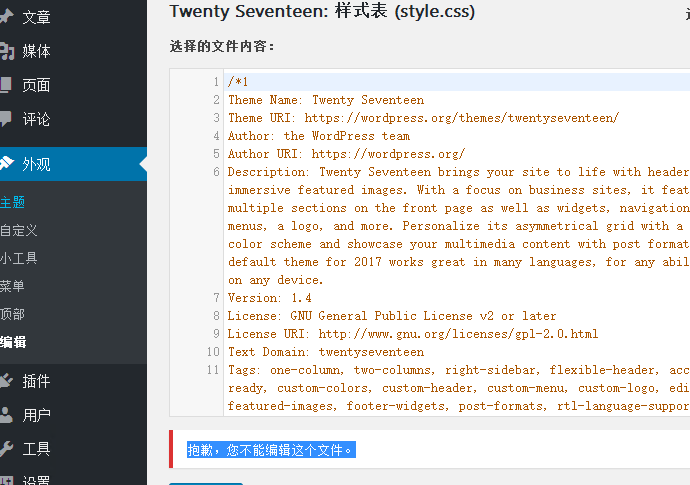Click the Users icon beside 用户
The width and height of the screenshot is (690, 485).
(x=6, y=415)
